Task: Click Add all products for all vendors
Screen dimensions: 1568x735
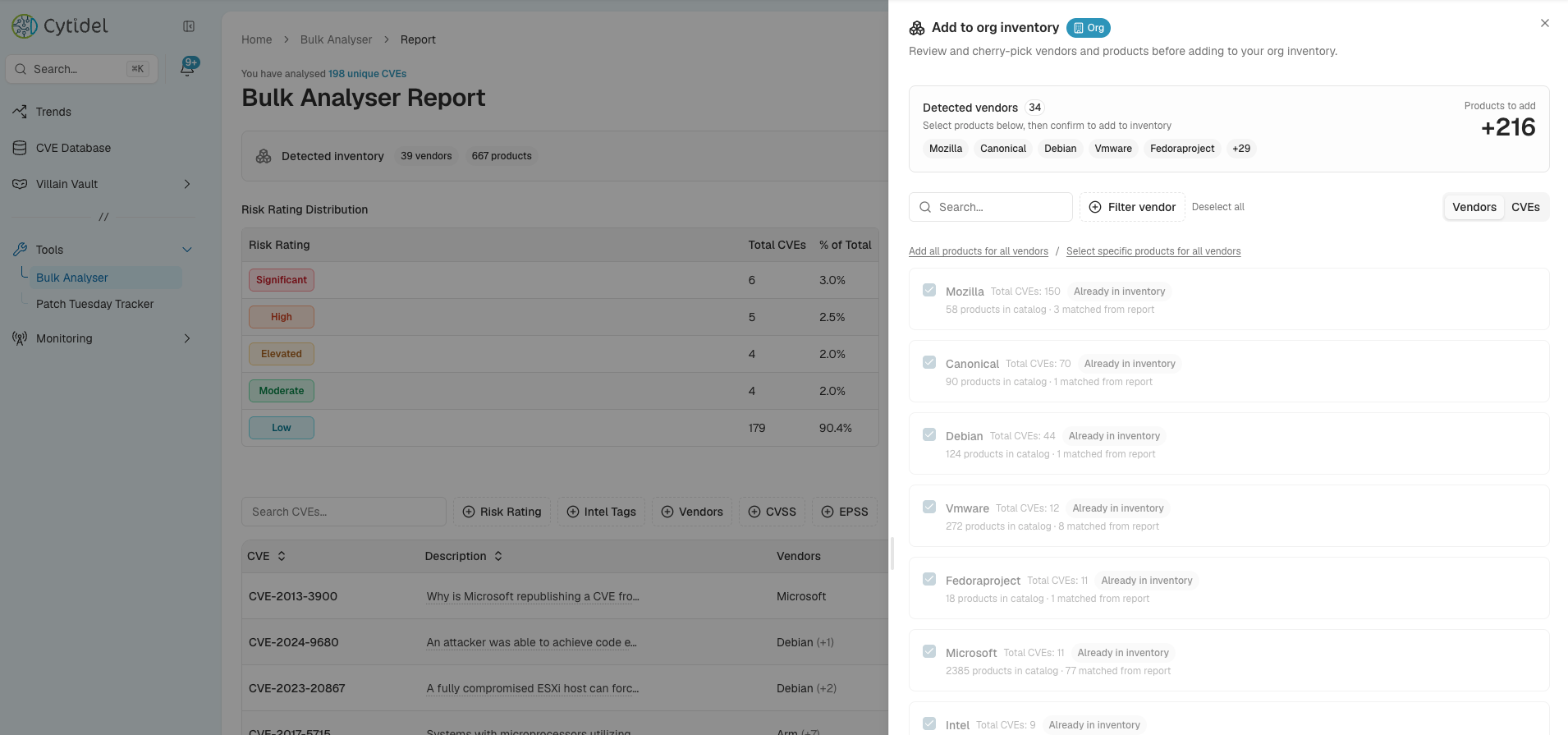Action: [979, 251]
